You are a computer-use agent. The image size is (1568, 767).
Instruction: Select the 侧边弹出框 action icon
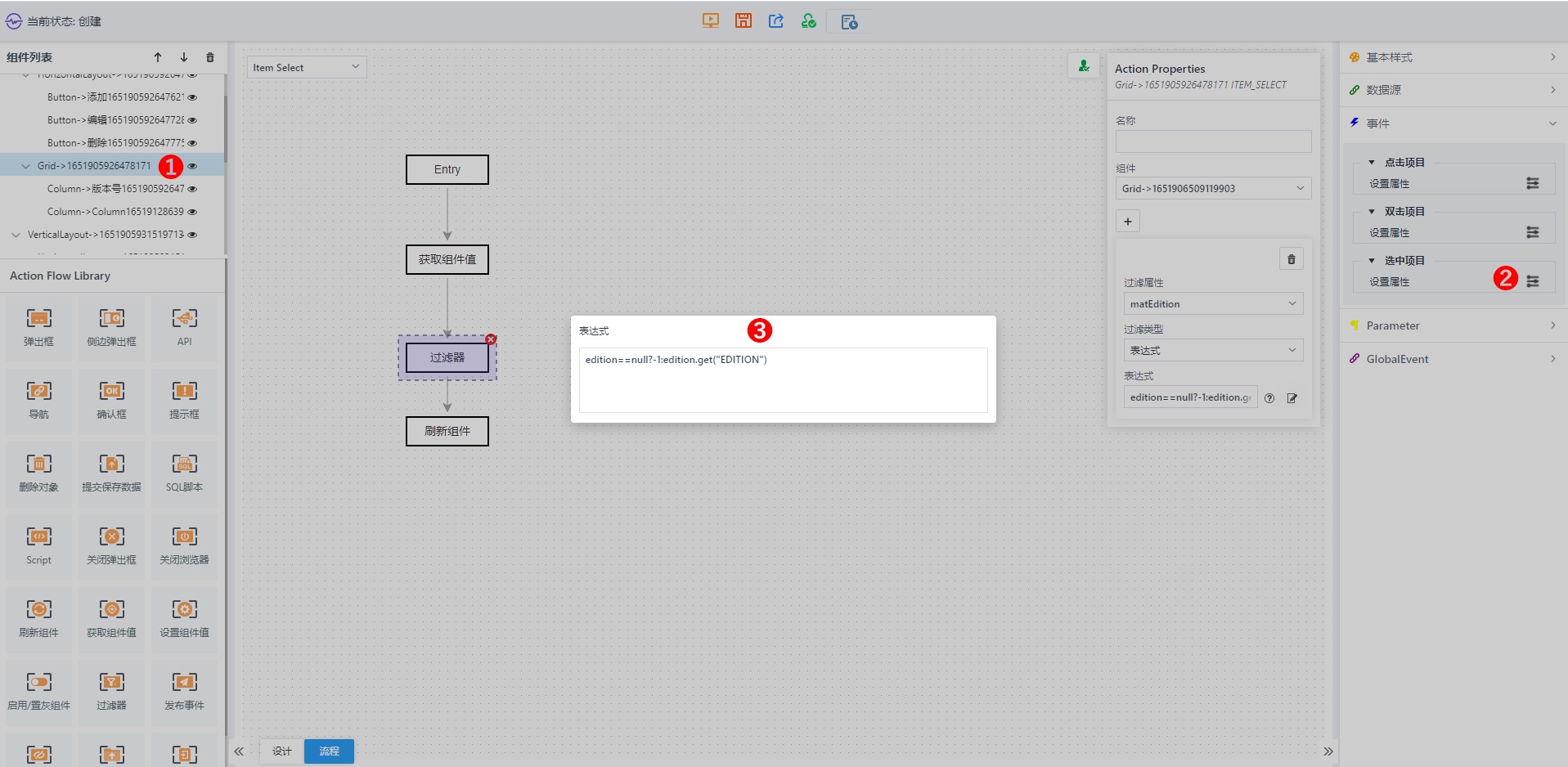click(x=111, y=318)
